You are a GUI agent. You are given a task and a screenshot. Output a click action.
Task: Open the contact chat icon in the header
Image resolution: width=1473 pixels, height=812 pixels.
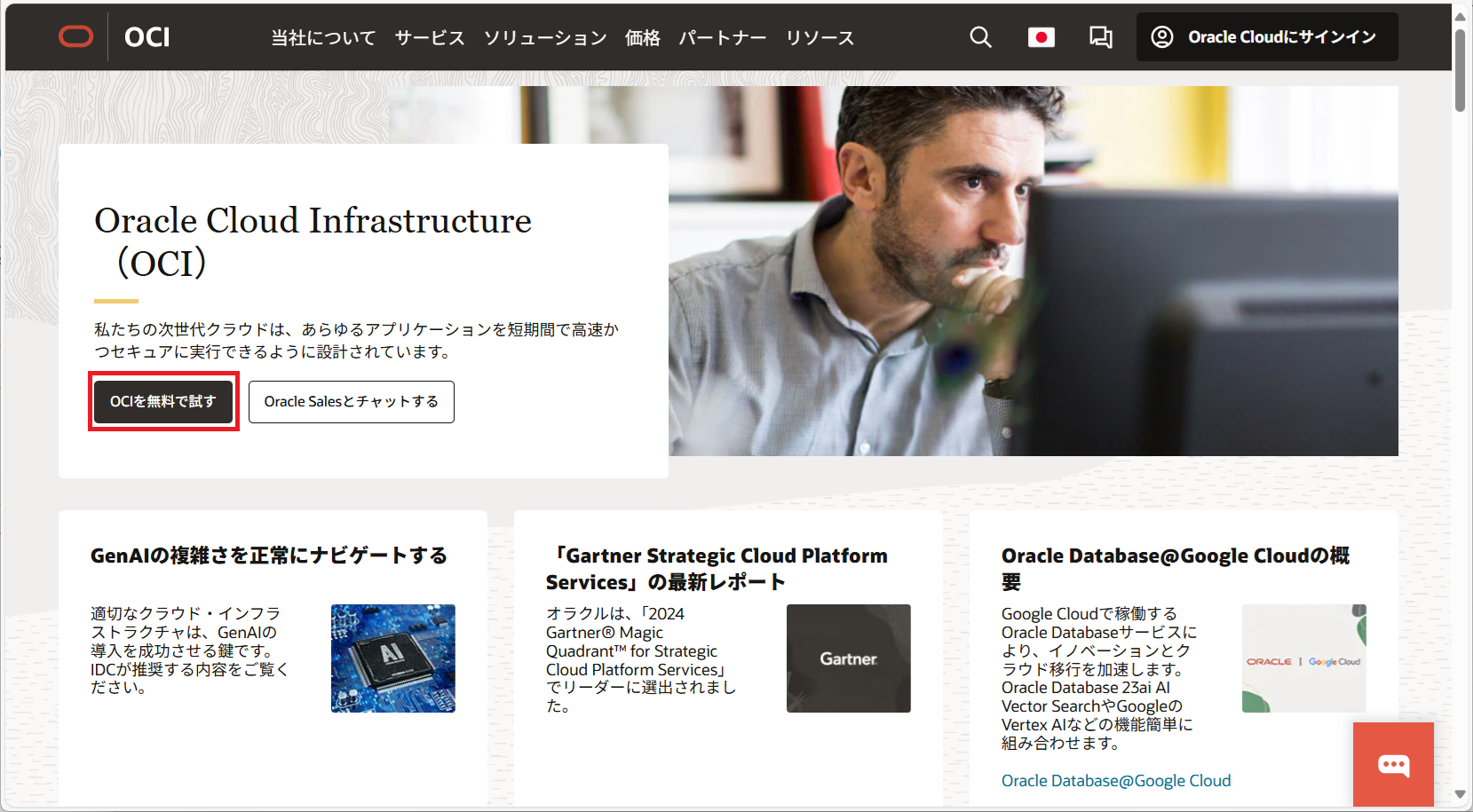1100,36
